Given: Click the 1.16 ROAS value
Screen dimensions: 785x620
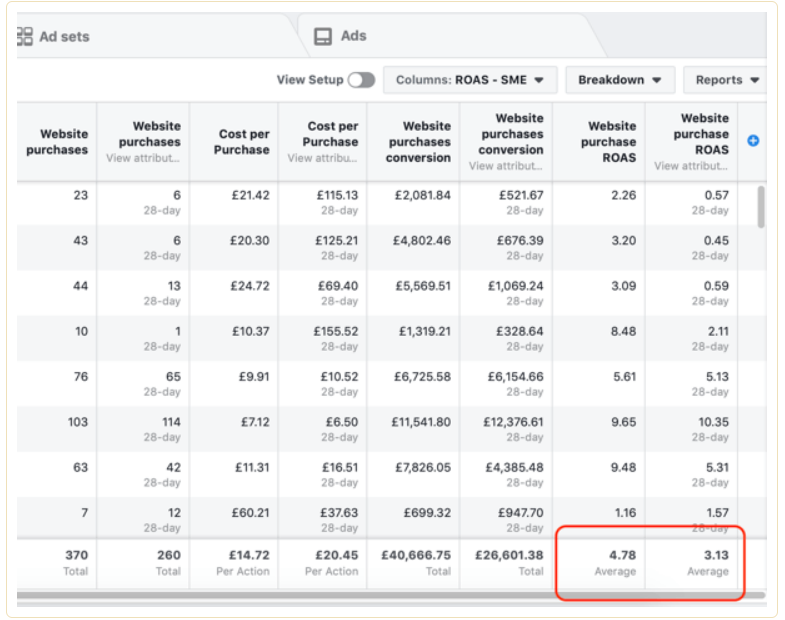Looking at the screenshot, I should 625,513.
